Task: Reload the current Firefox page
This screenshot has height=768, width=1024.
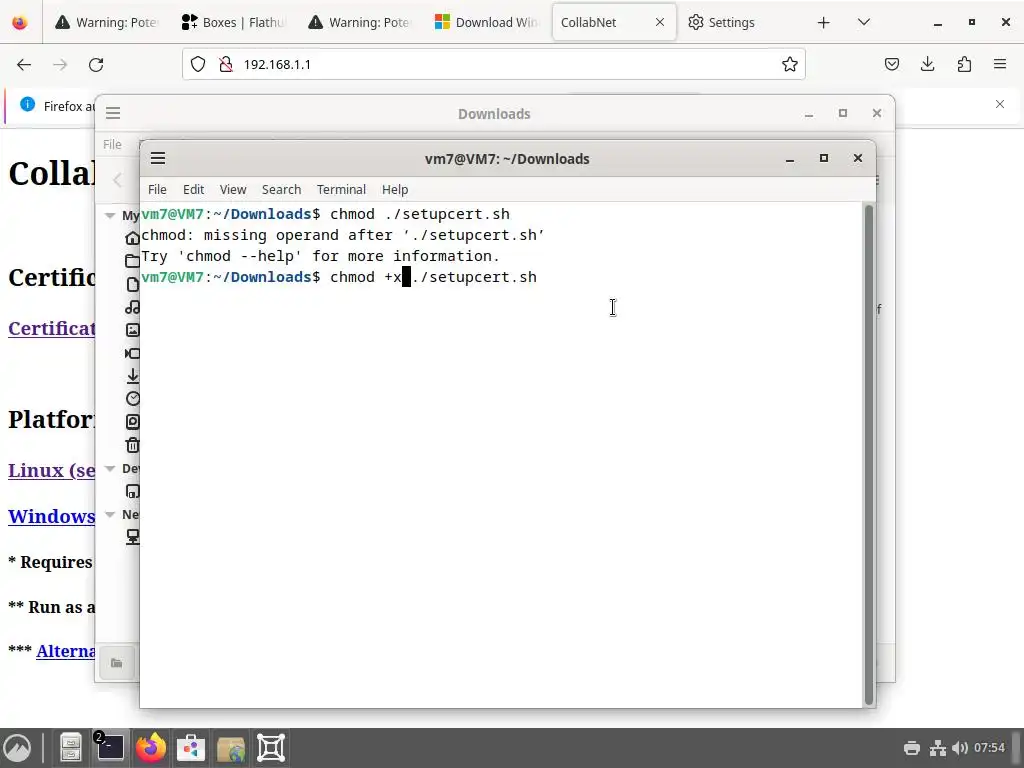Action: click(96, 65)
